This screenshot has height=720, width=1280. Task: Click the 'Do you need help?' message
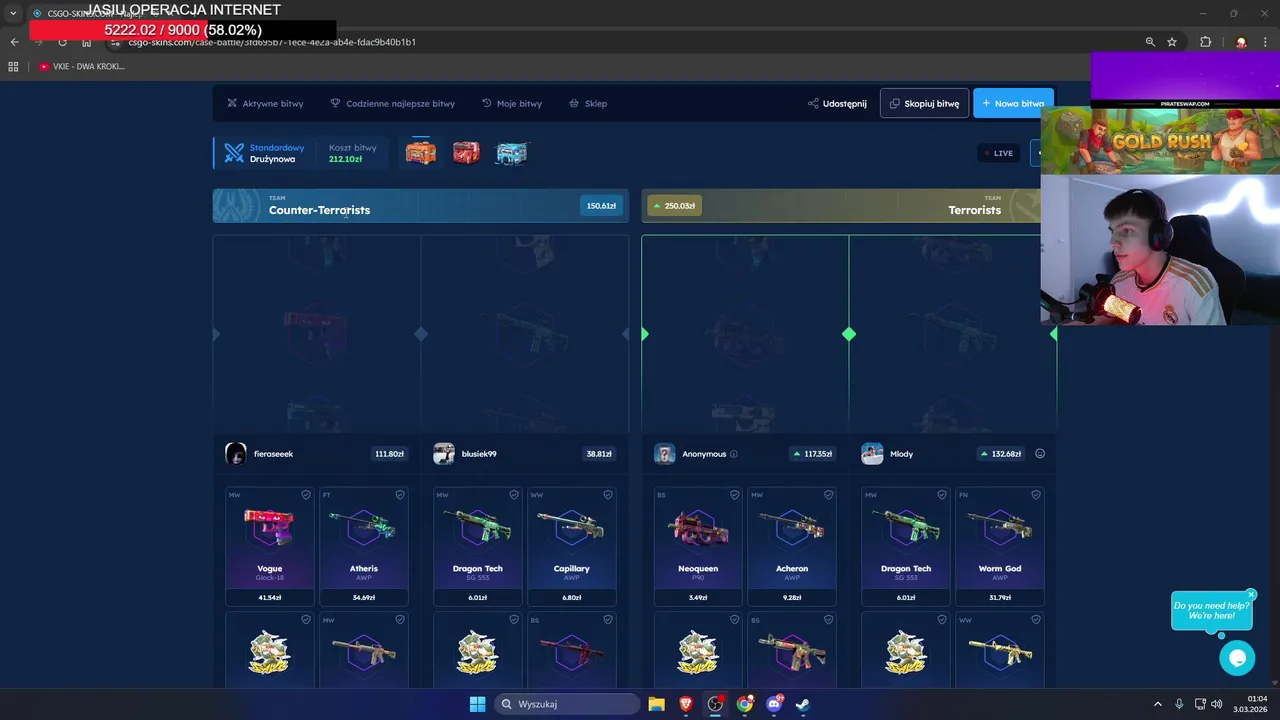tap(1211, 611)
